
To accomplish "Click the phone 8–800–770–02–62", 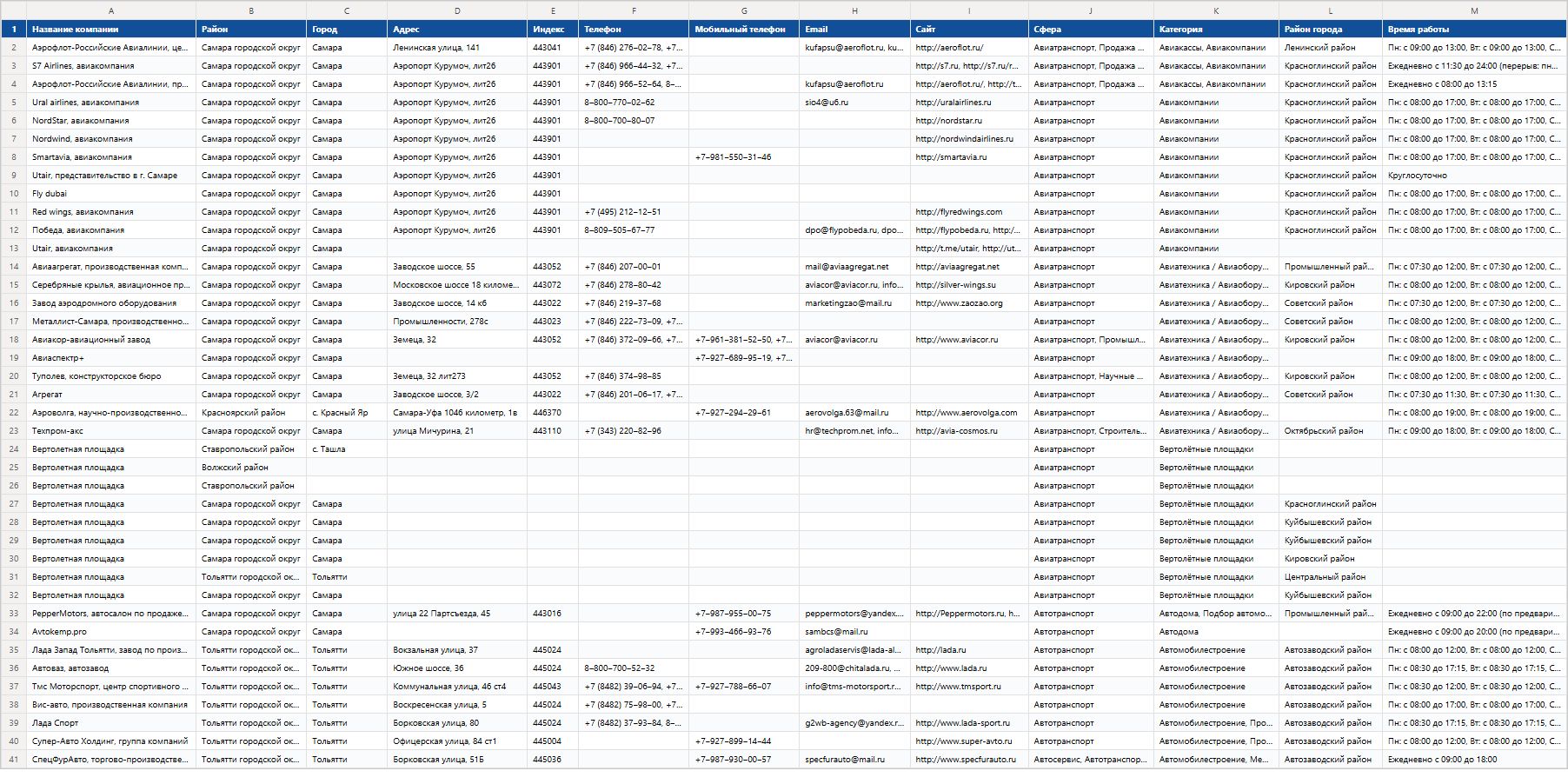I will (634, 103).
